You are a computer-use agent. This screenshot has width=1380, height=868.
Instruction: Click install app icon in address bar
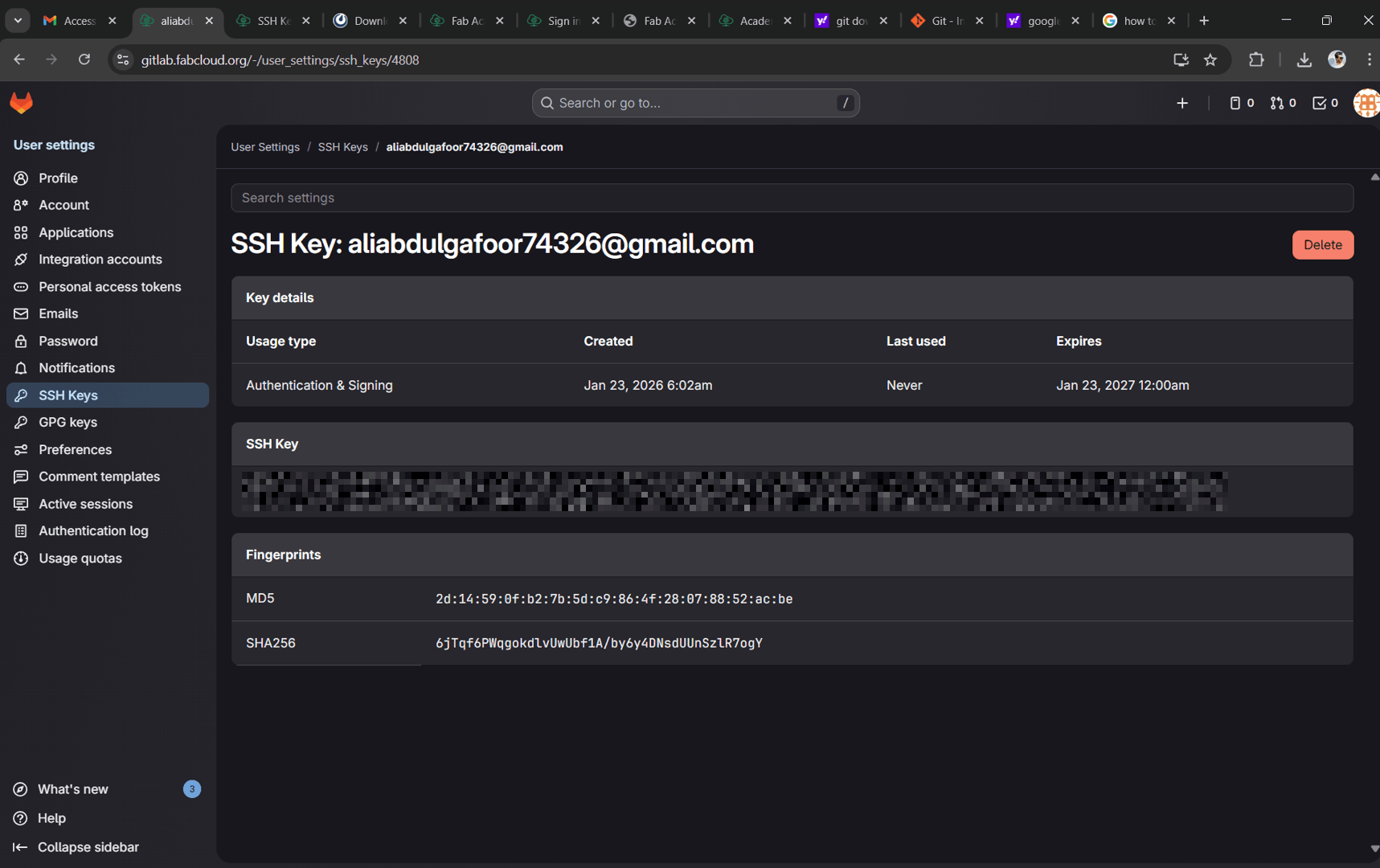pyautogui.click(x=1181, y=59)
